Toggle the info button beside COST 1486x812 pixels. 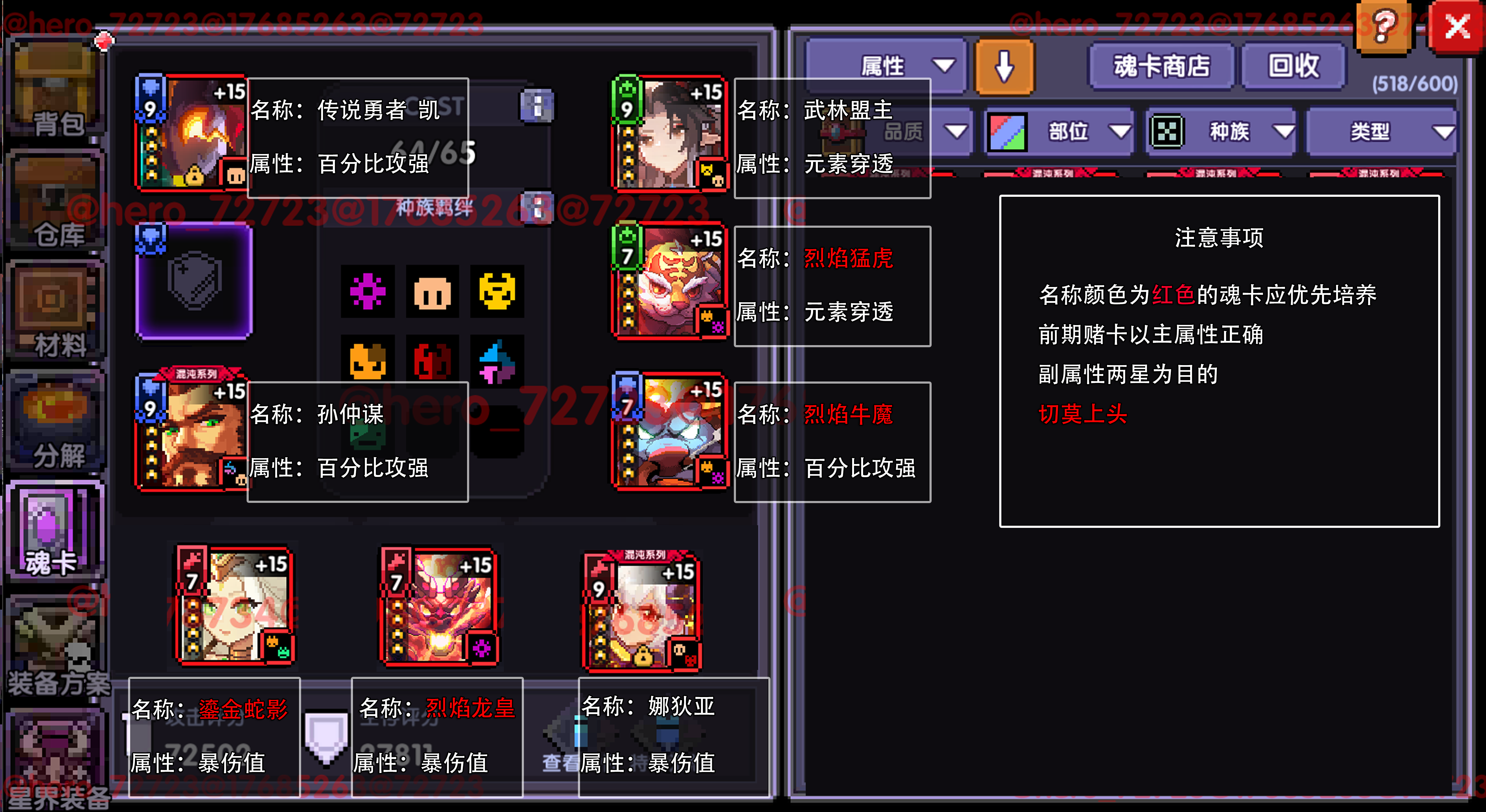coord(537,106)
